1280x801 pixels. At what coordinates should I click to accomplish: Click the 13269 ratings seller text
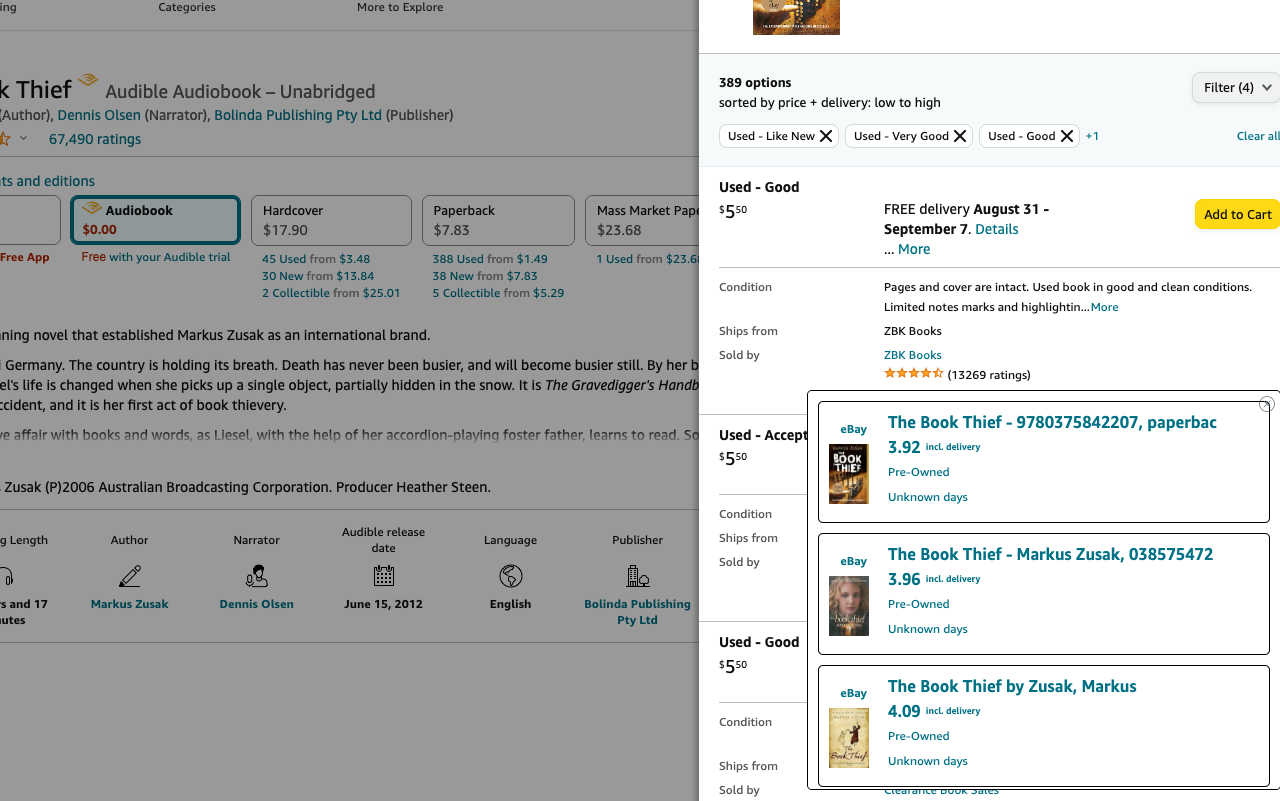coord(989,375)
